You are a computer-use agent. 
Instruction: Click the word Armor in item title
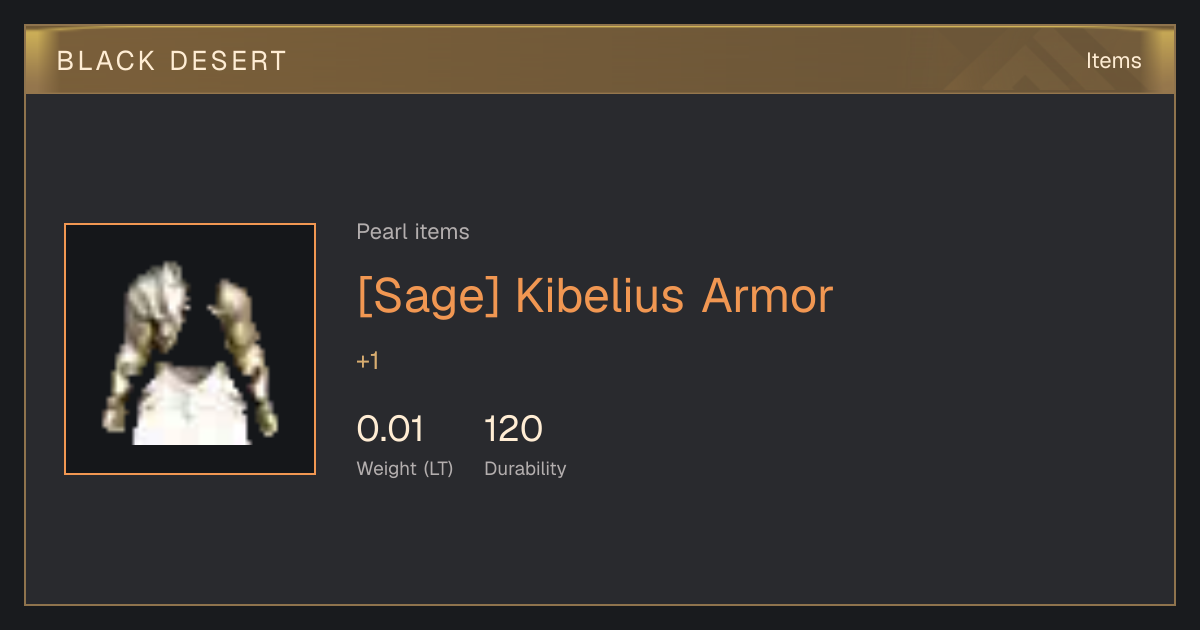[x=767, y=296]
